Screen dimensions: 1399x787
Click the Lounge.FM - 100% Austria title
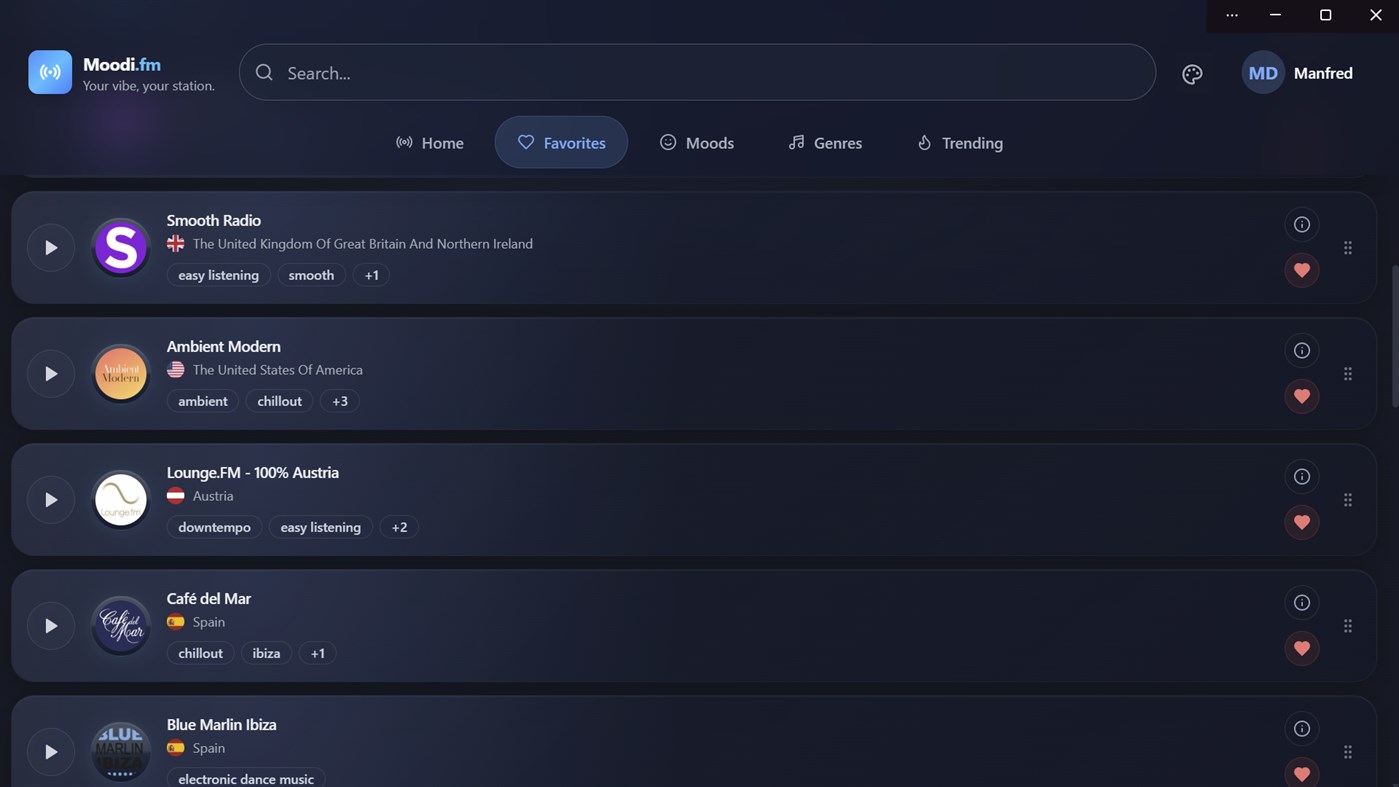point(253,472)
